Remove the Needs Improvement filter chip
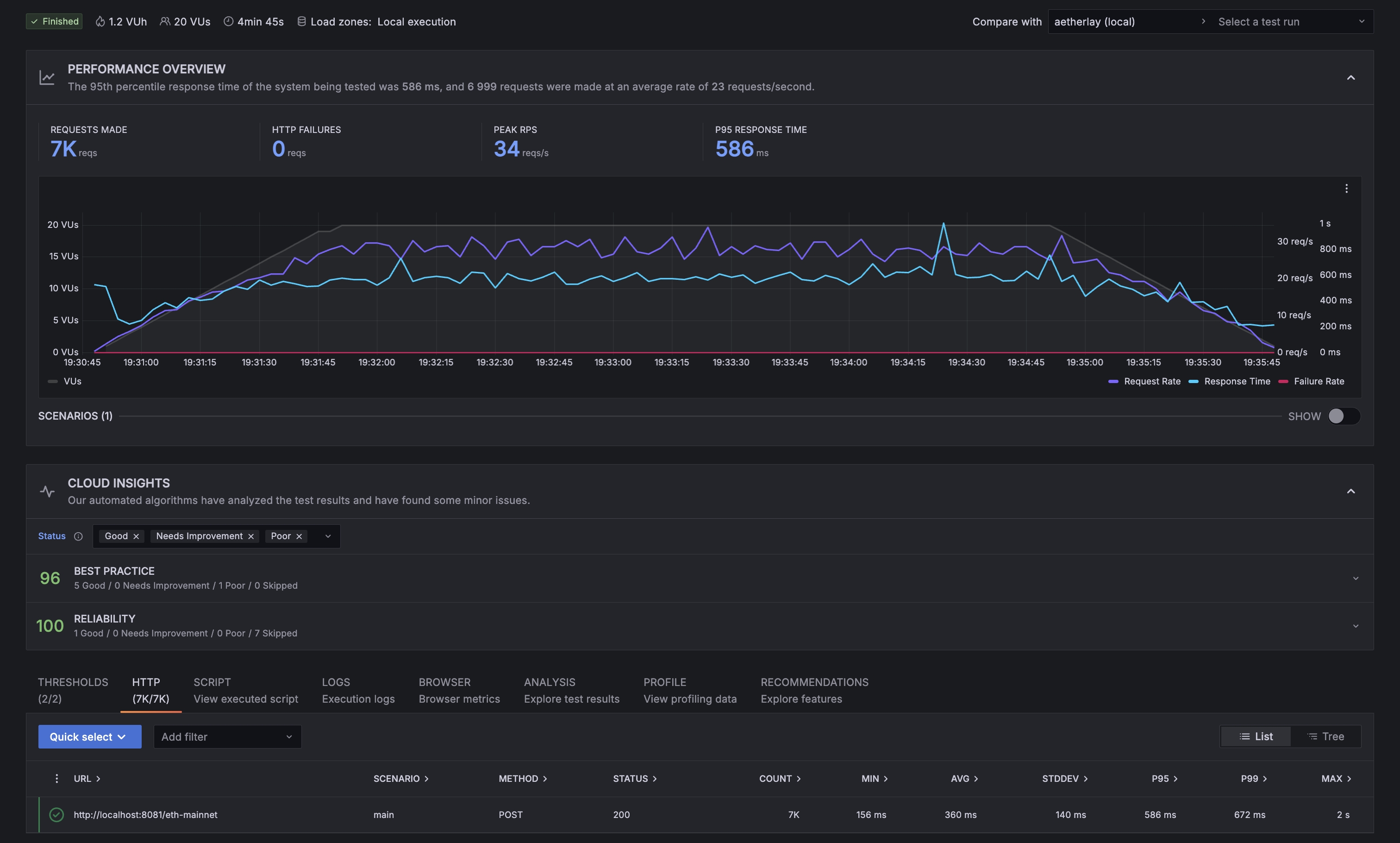This screenshot has height=843, width=1400. point(251,536)
